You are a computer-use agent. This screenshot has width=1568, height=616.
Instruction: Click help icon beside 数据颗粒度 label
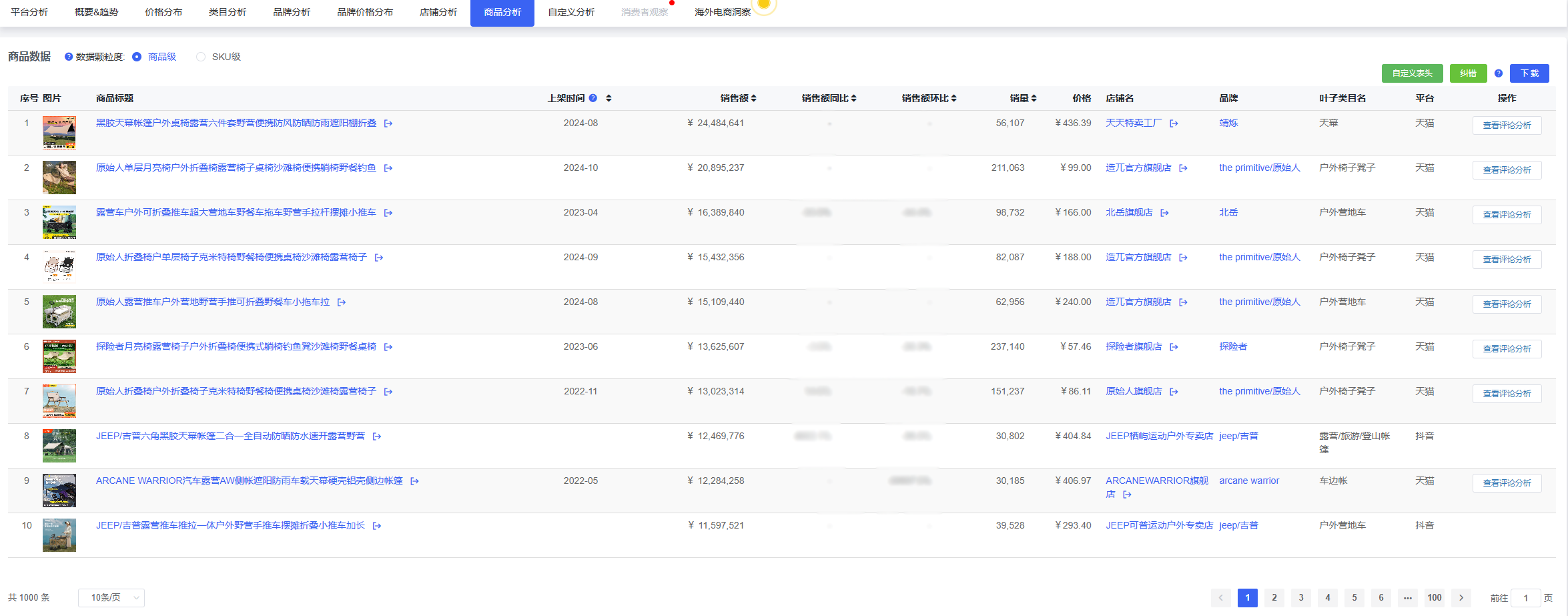pos(69,57)
